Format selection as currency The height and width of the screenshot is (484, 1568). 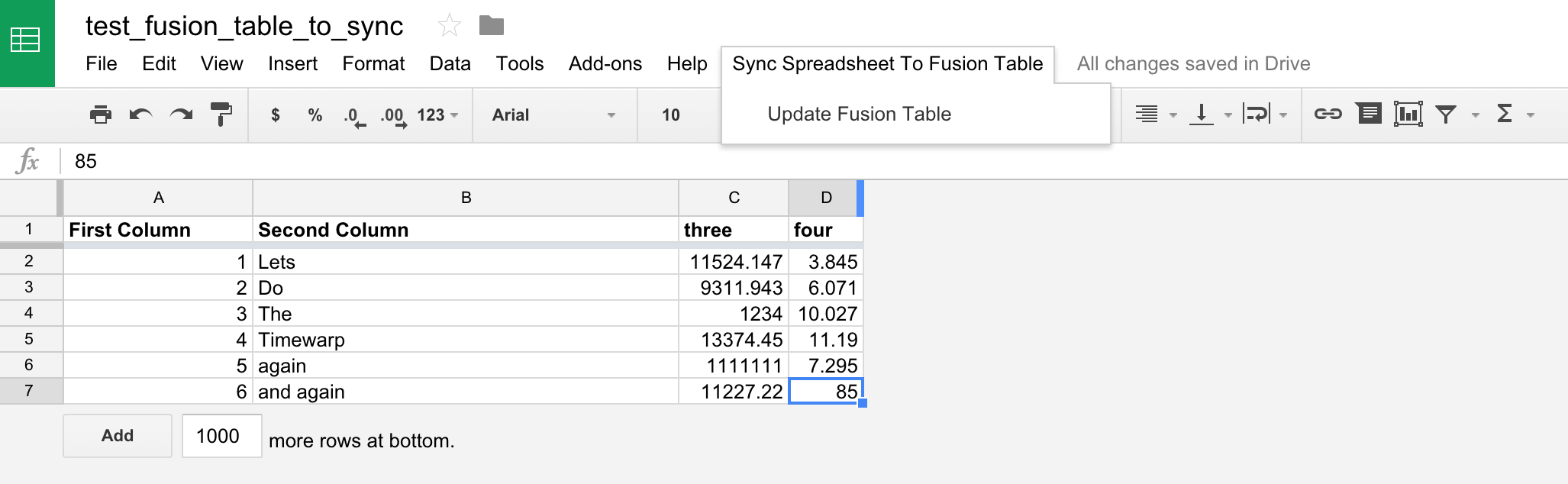276,115
